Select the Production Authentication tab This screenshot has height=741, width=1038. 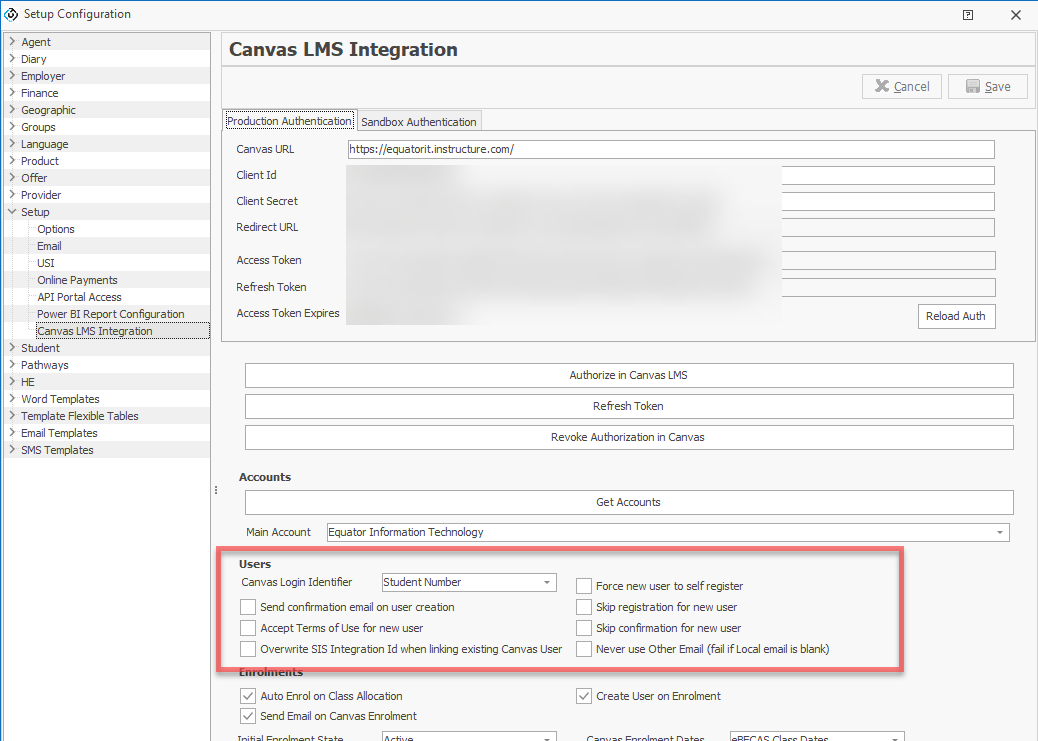tap(289, 121)
